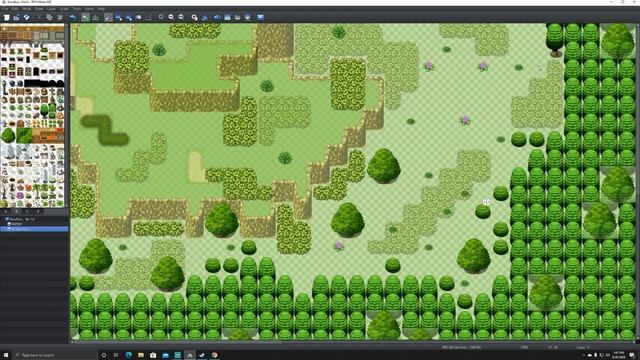Screen dimensions: 640x360
Task: Switch tileset palette to tab C
Action: (27, 211)
